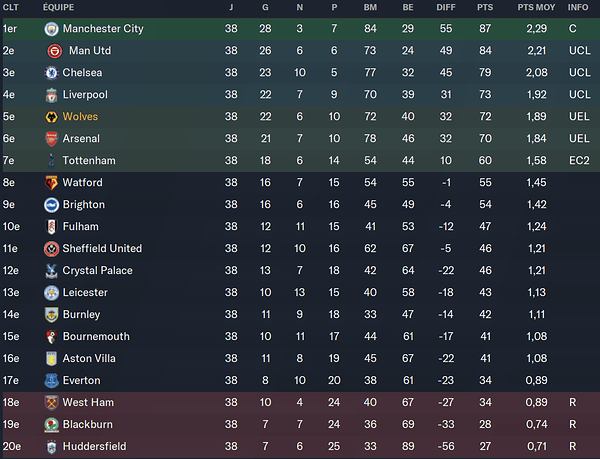Image resolution: width=600 pixels, height=459 pixels.
Task: Select the Brighton club badge
Action: point(51,205)
